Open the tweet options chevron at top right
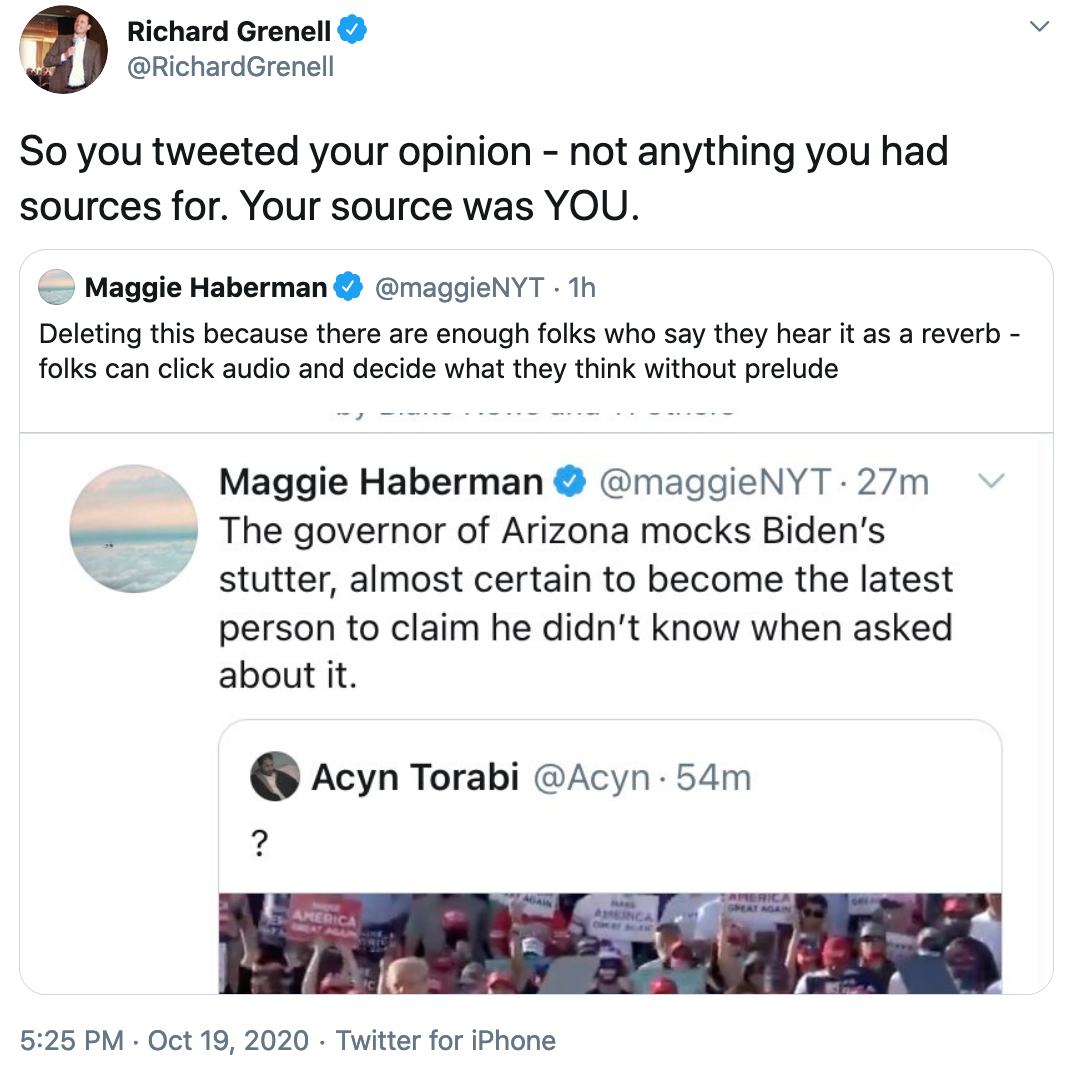1068x1078 pixels. pyautogui.click(x=1040, y=27)
